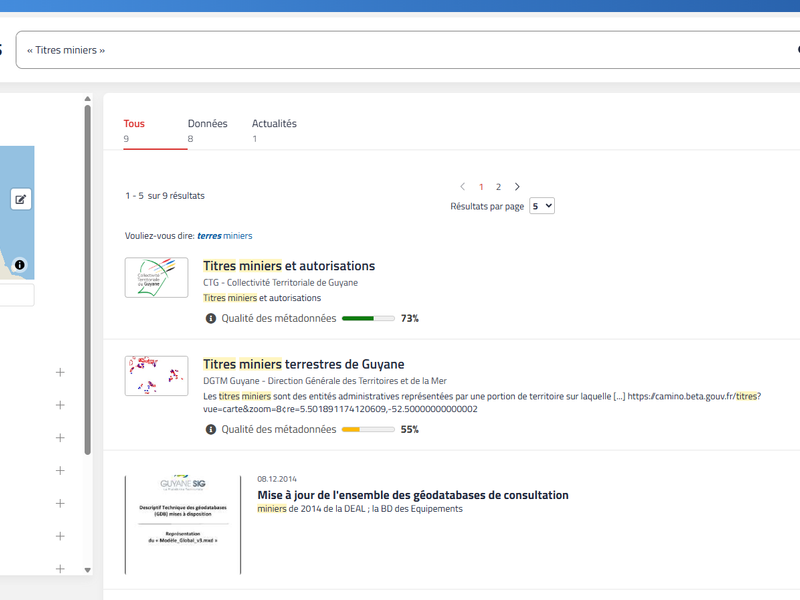Switch to the Données tab
Viewport: 800px width, 600px height.
[207, 124]
